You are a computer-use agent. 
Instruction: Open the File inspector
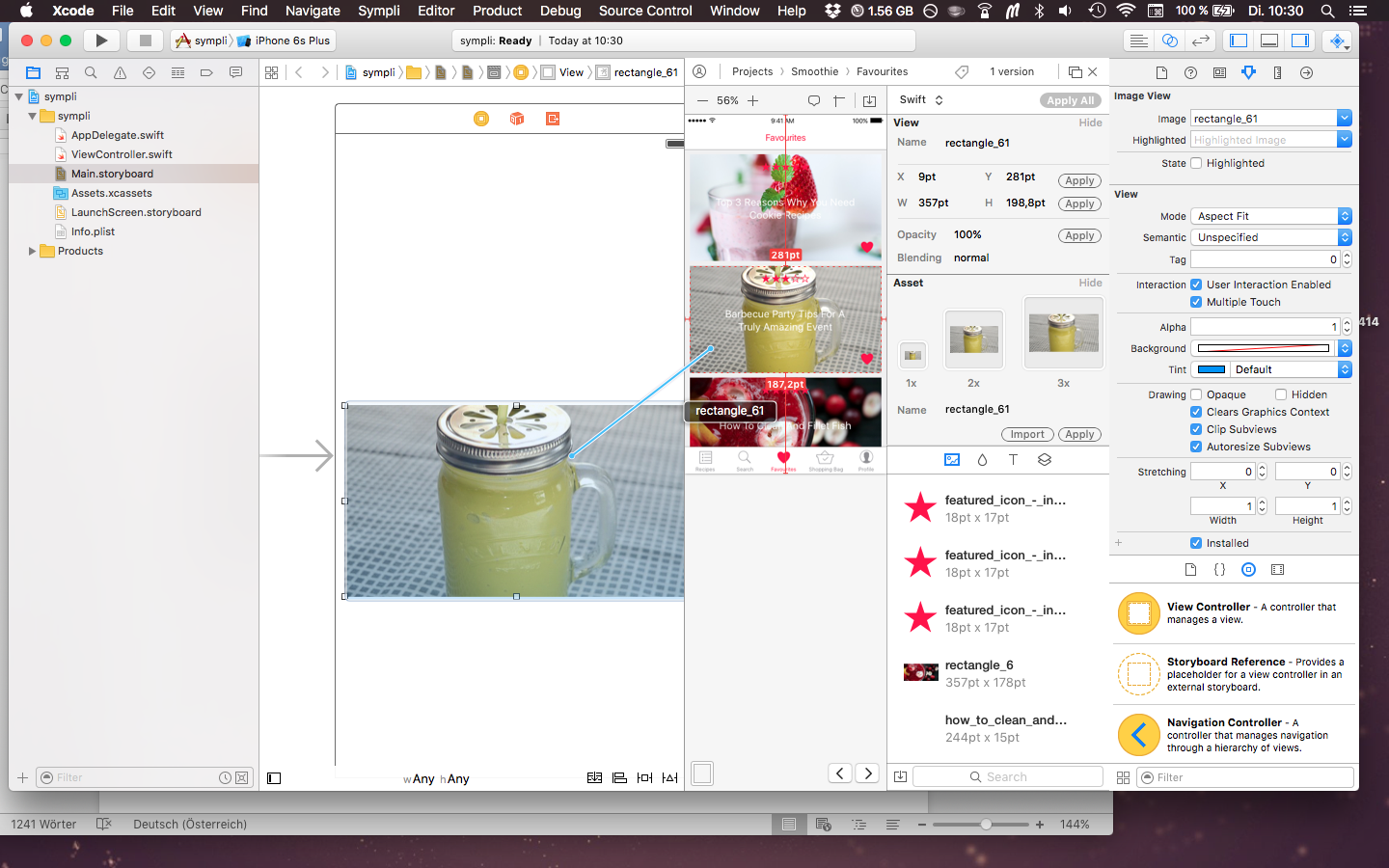pos(1161,72)
